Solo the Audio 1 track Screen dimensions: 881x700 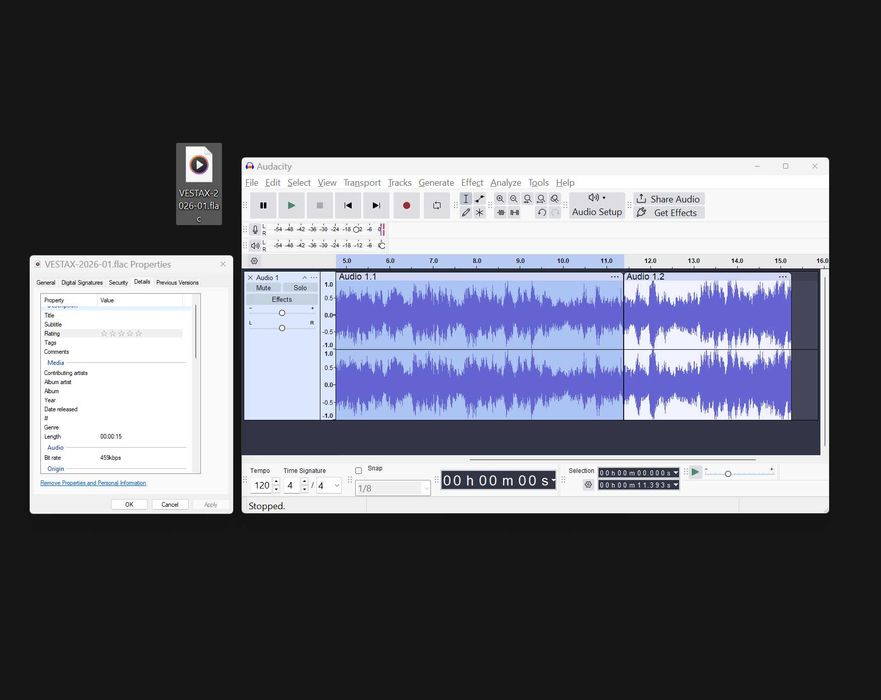tap(300, 288)
